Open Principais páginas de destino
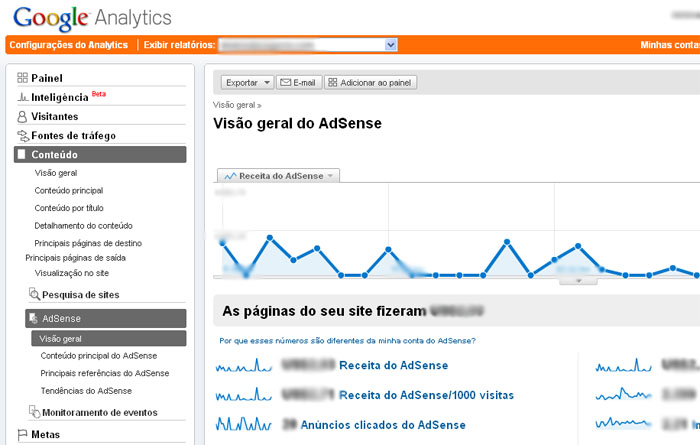 click(x=88, y=243)
